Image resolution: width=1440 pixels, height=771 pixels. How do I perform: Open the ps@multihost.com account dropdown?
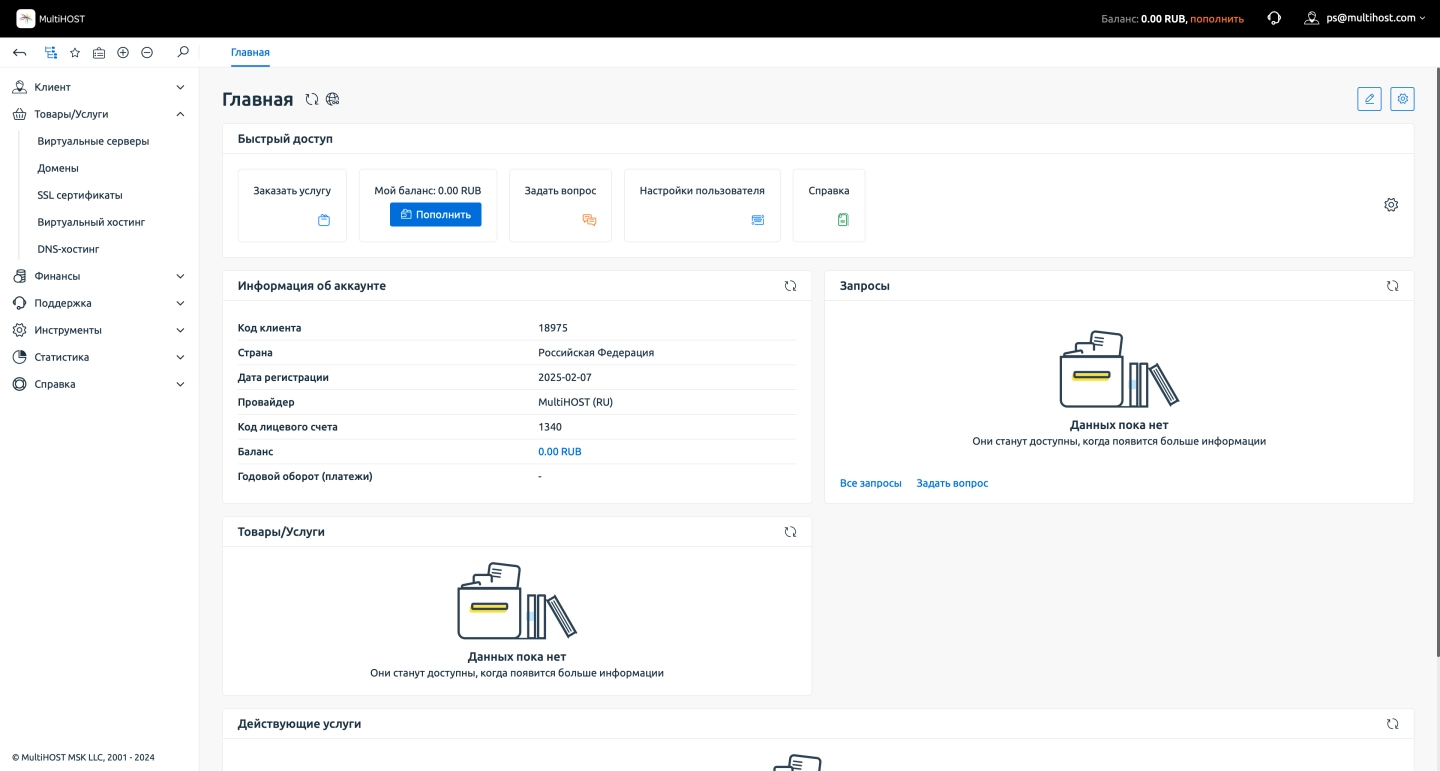click(1366, 18)
